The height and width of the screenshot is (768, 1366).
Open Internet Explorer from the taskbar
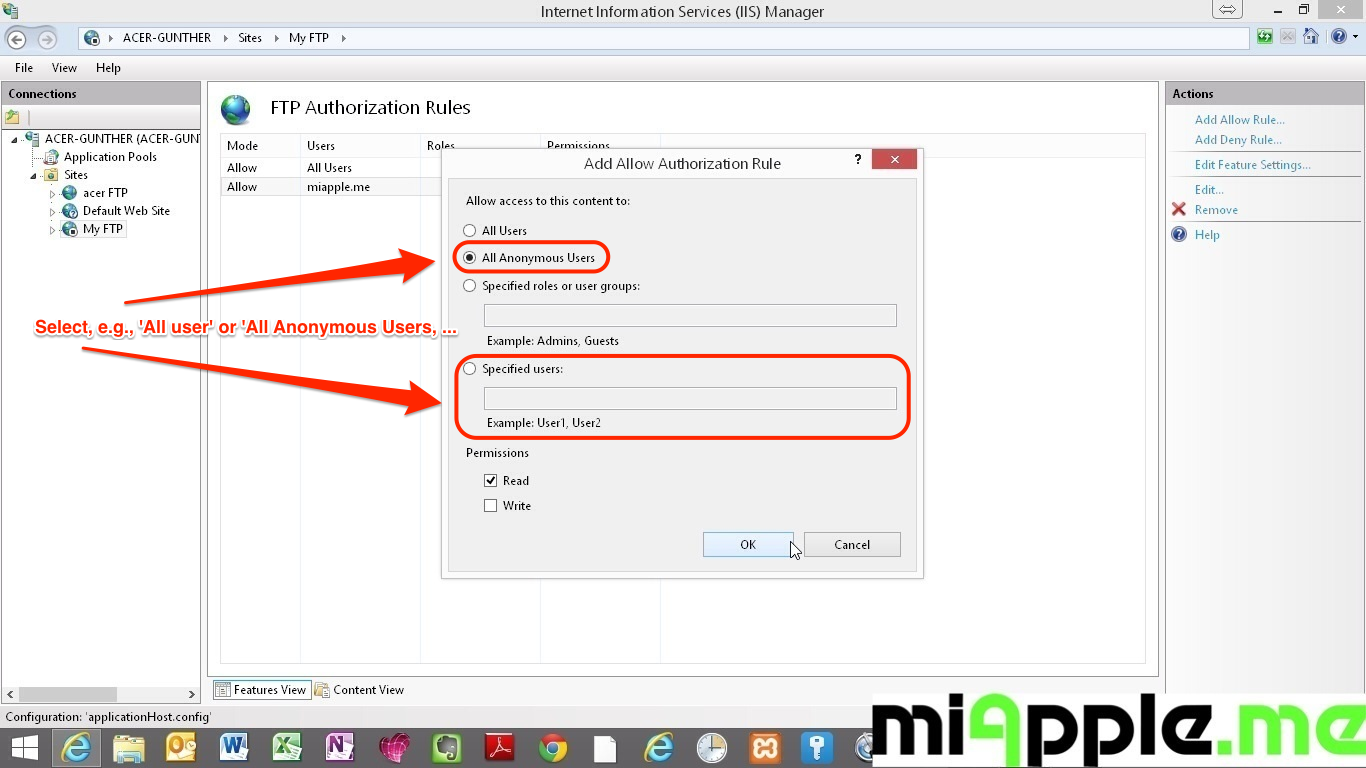[x=76, y=747]
